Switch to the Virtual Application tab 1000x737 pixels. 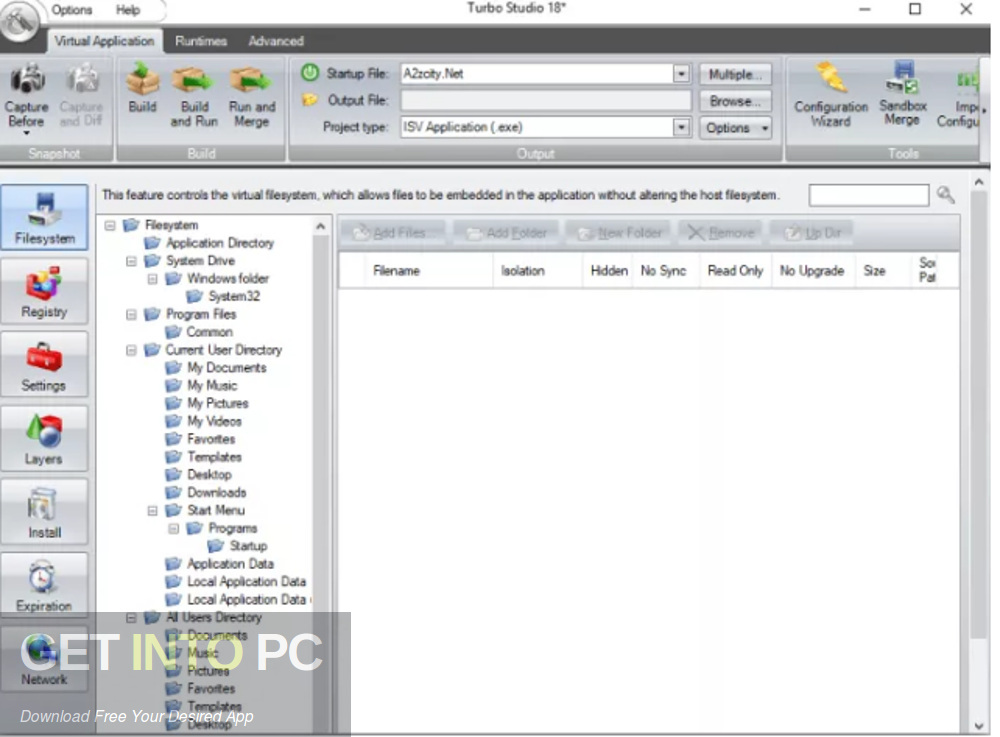click(x=105, y=41)
